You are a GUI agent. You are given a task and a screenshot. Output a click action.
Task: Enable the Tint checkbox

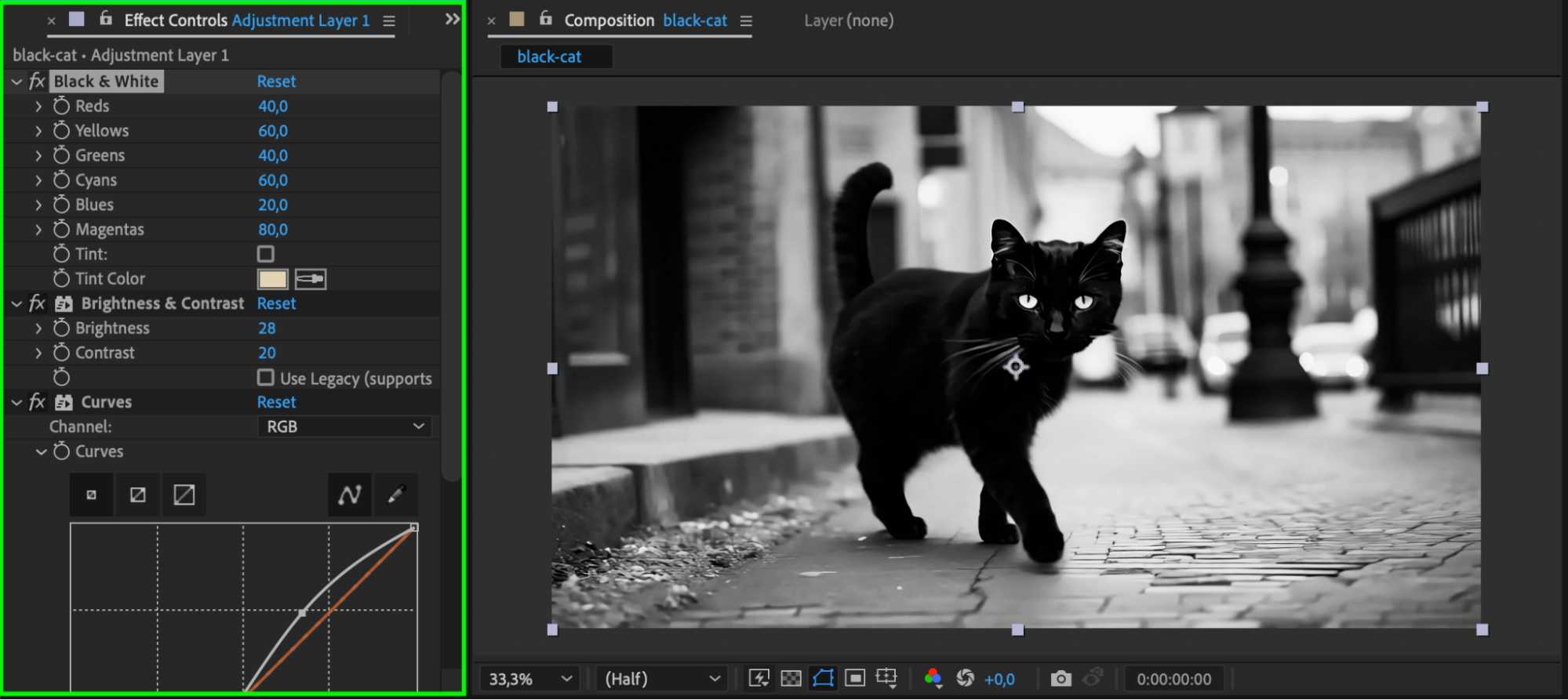pos(266,254)
